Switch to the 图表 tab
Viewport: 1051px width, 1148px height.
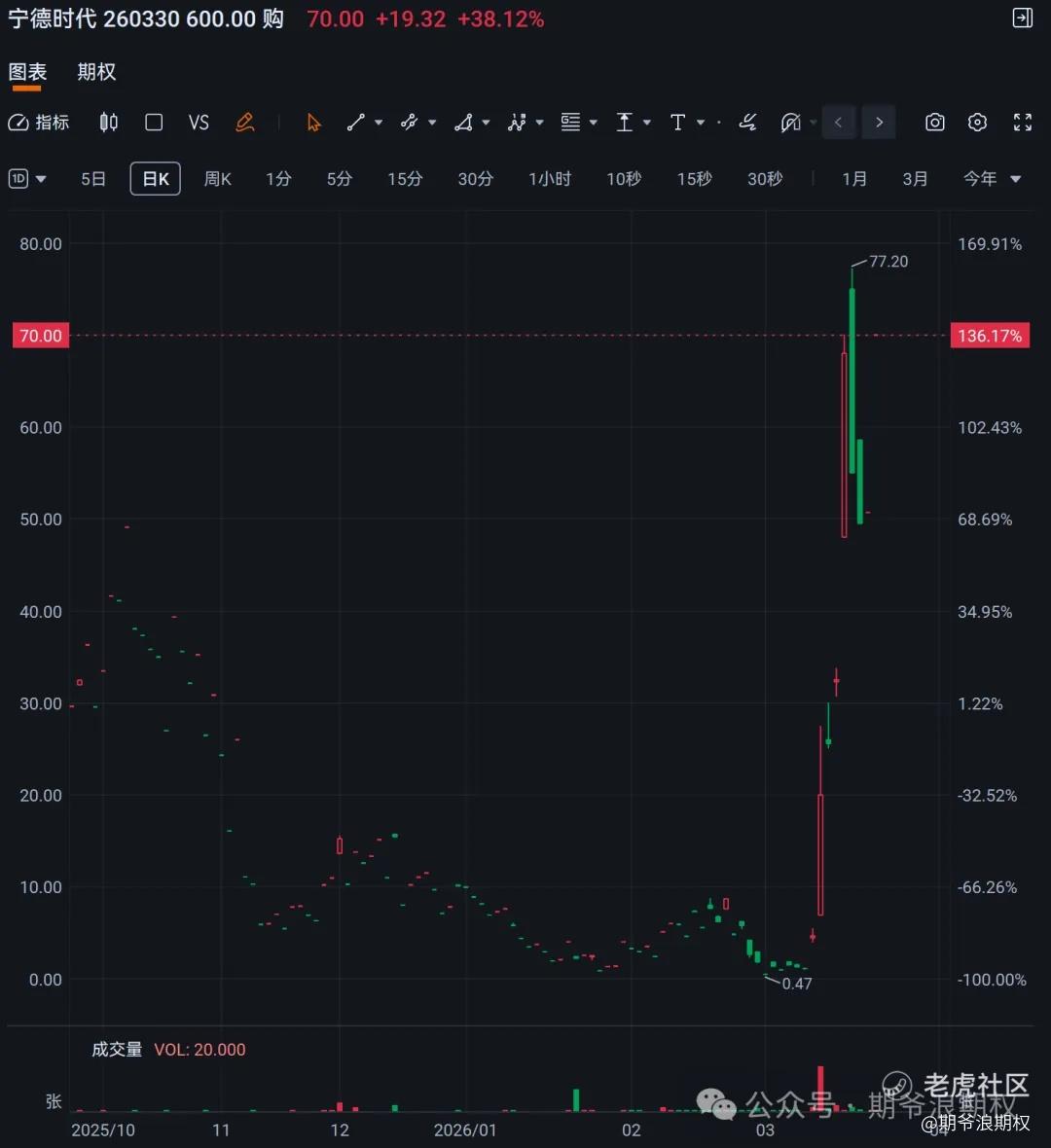point(27,72)
